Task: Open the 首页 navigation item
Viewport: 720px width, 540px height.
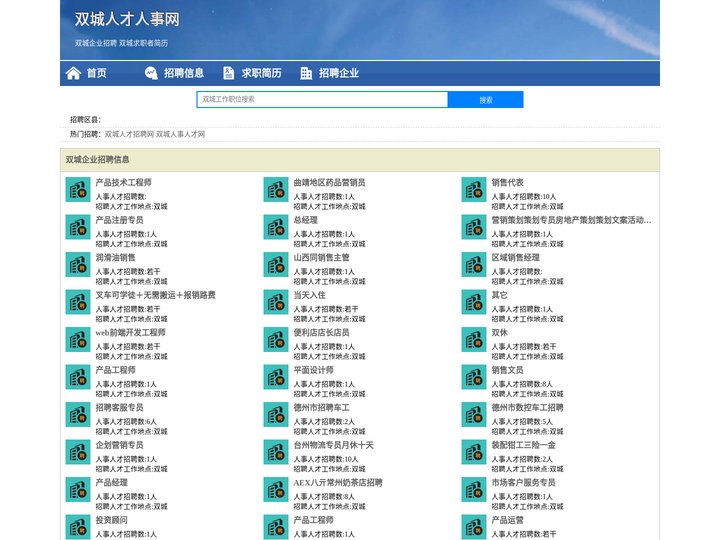Action: point(96,73)
